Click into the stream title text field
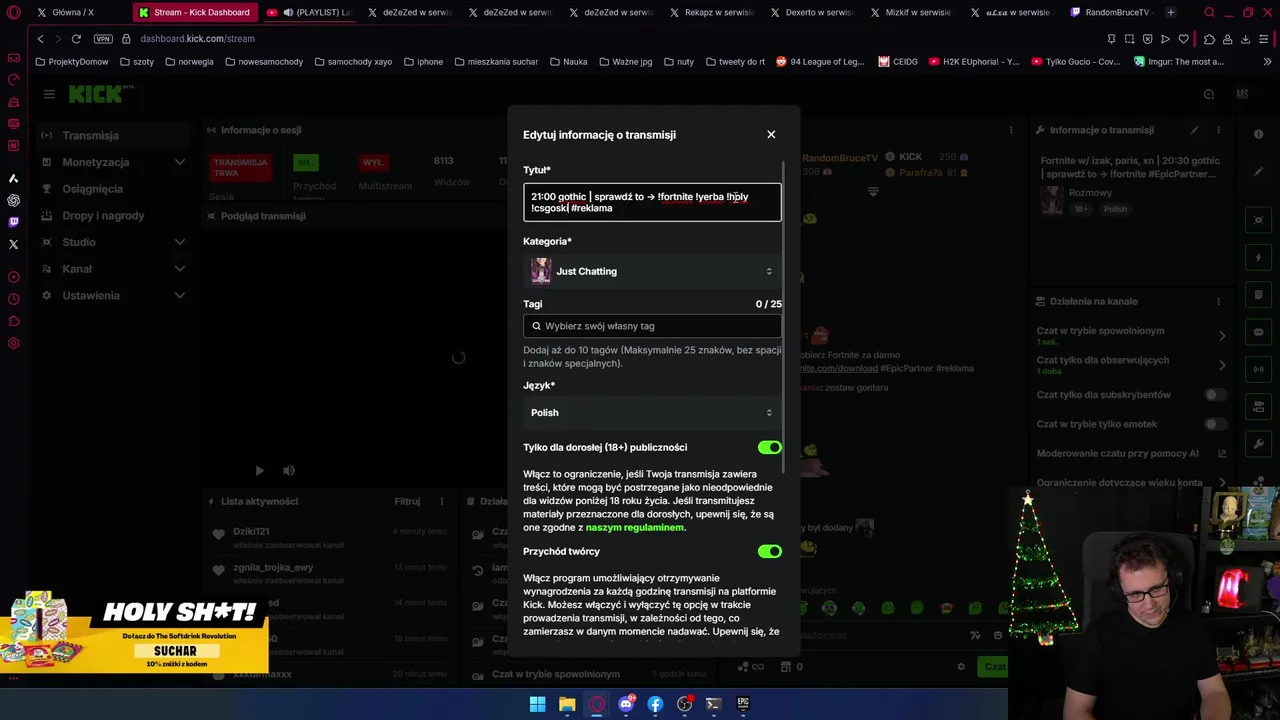The image size is (1280, 720). click(x=652, y=202)
